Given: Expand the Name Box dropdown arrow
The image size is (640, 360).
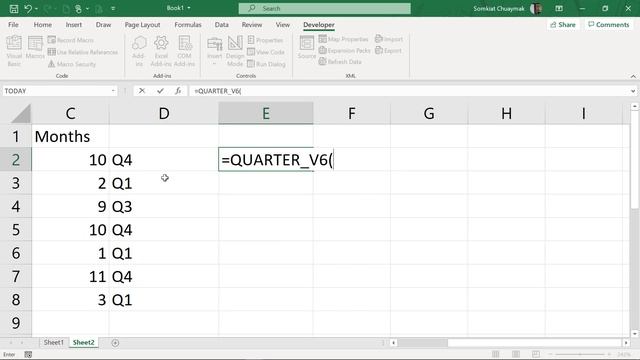Looking at the screenshot, I should tap(113, 91).
